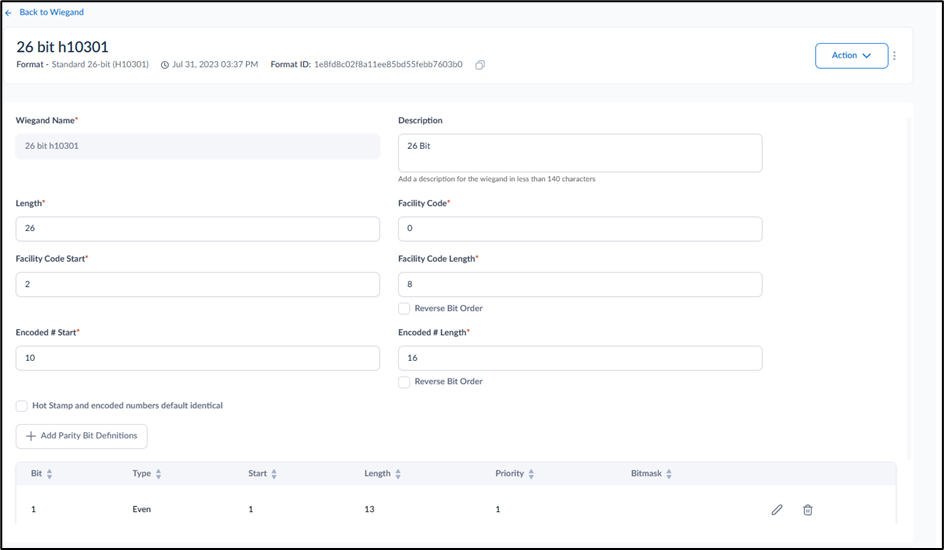The image size is (944, 550).
Task: Focus the Encoded # Start field
Action: click(x=197, y=358)
